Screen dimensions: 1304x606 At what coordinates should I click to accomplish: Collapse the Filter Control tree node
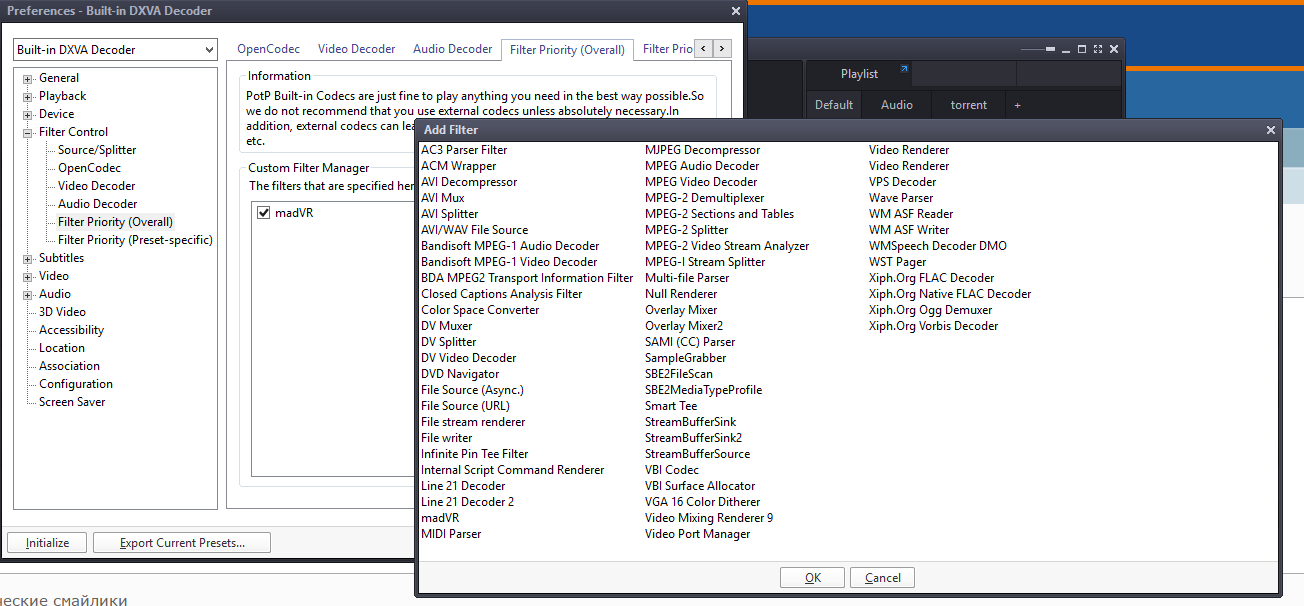pos(28,133)
